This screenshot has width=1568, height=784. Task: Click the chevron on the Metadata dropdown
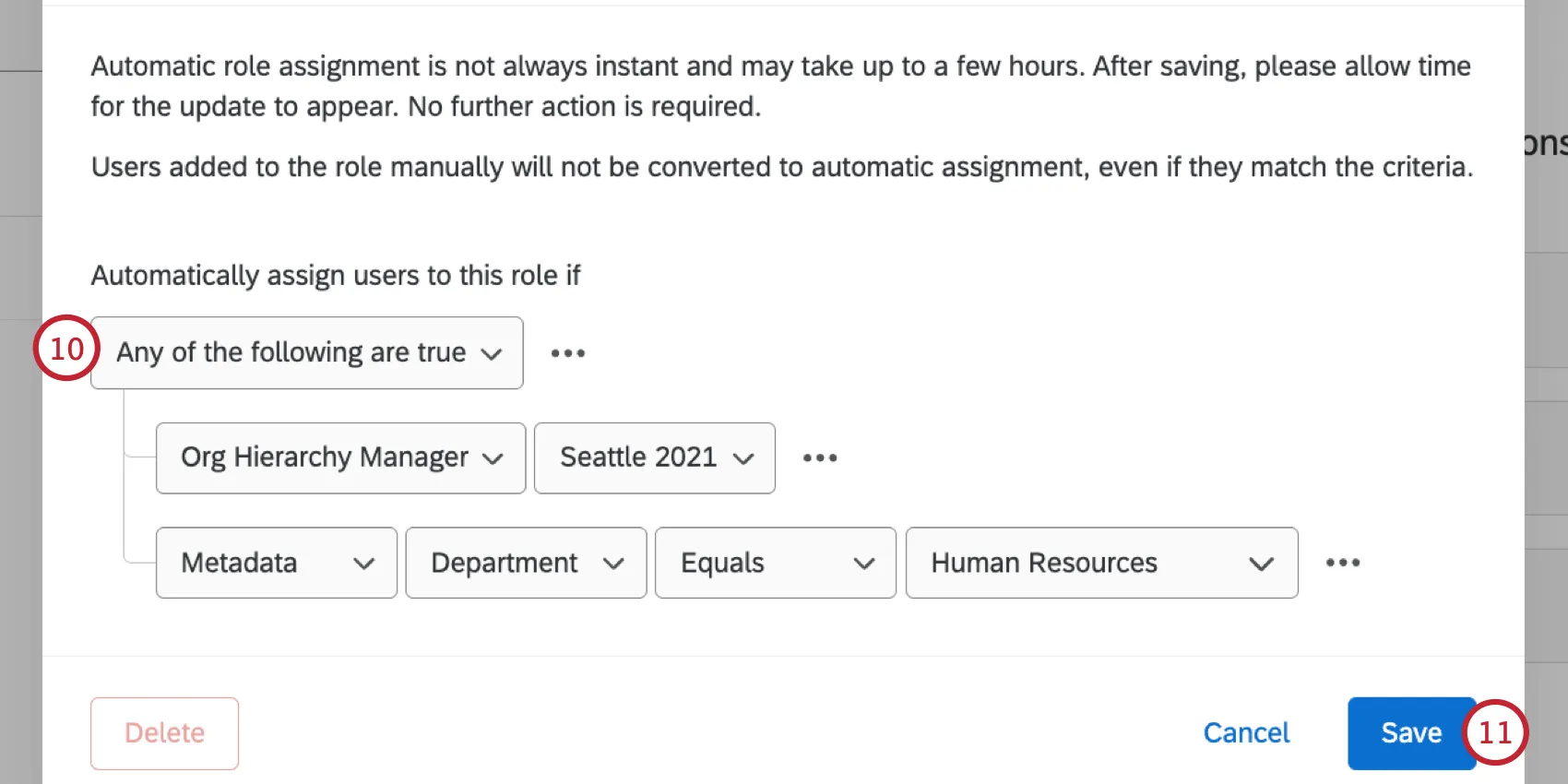point(366,564)
